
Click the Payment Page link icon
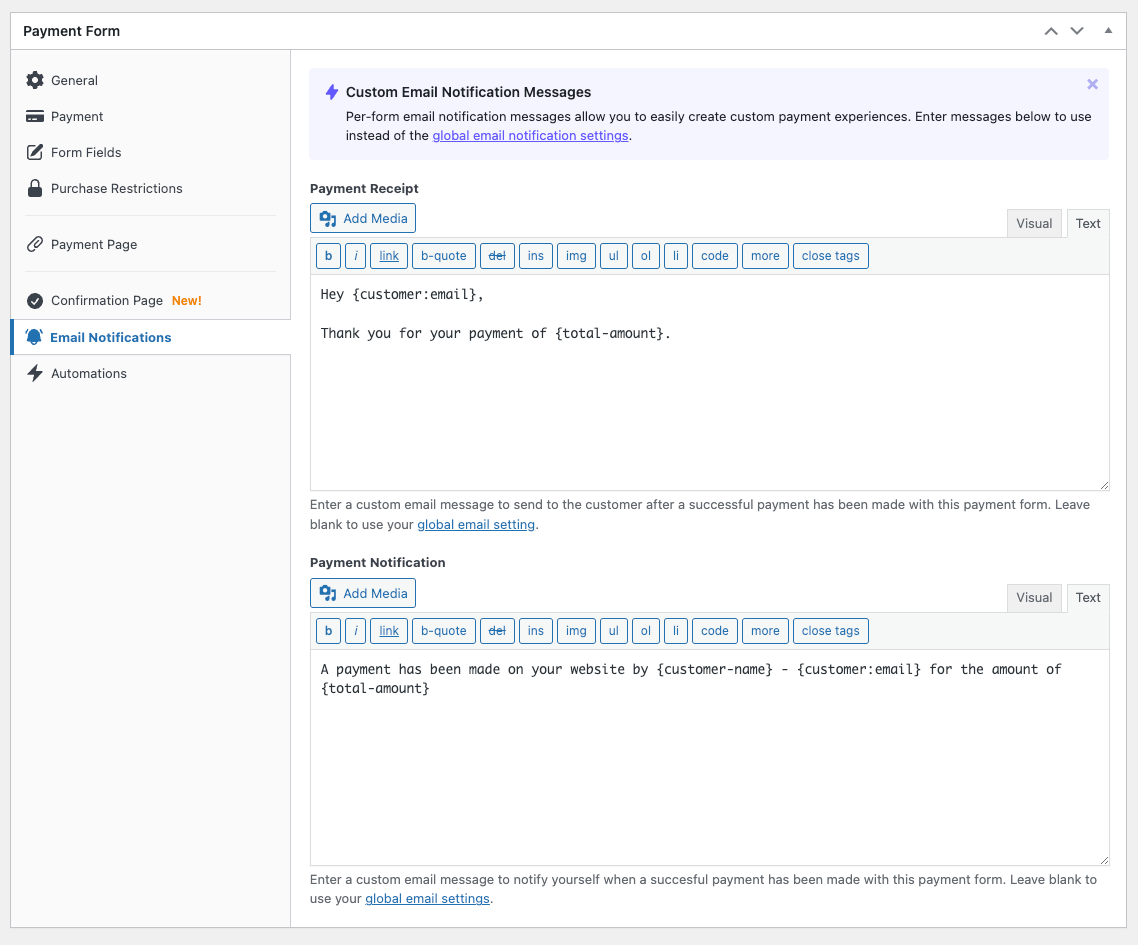pyautogui.click(x=35, y=244)
